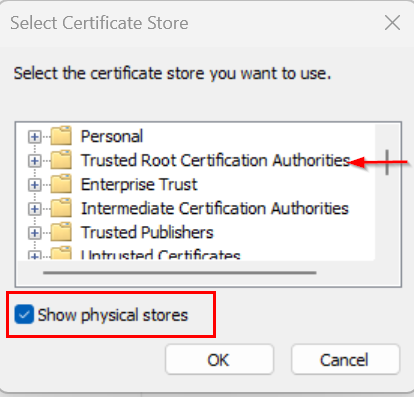The width and height of the screenshot is (414, 397).
Task: Select the Personal certificate store
Action: [x=112, y=136]
